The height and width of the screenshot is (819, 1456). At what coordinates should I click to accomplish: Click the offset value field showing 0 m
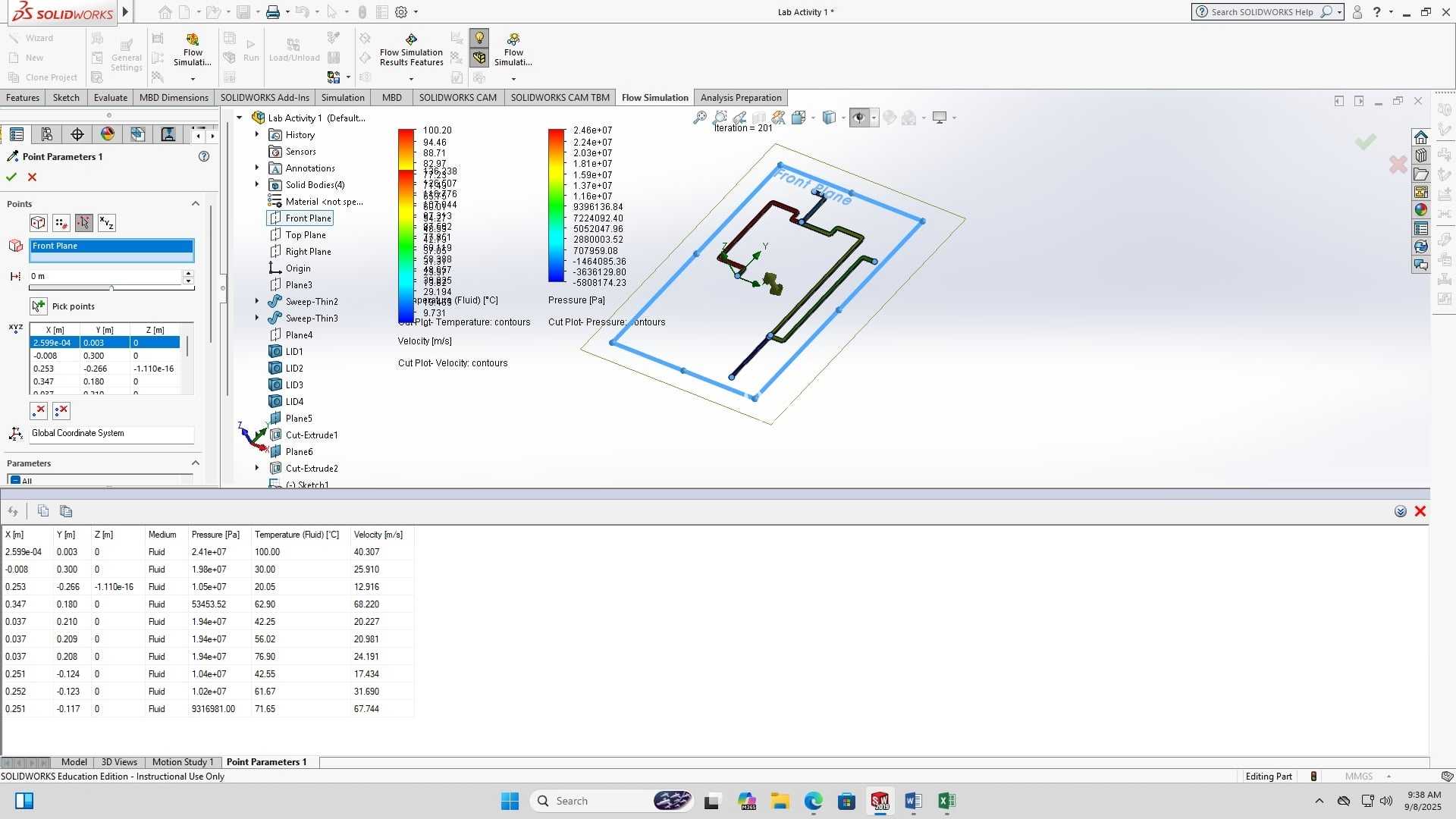(x=106, y=276)
